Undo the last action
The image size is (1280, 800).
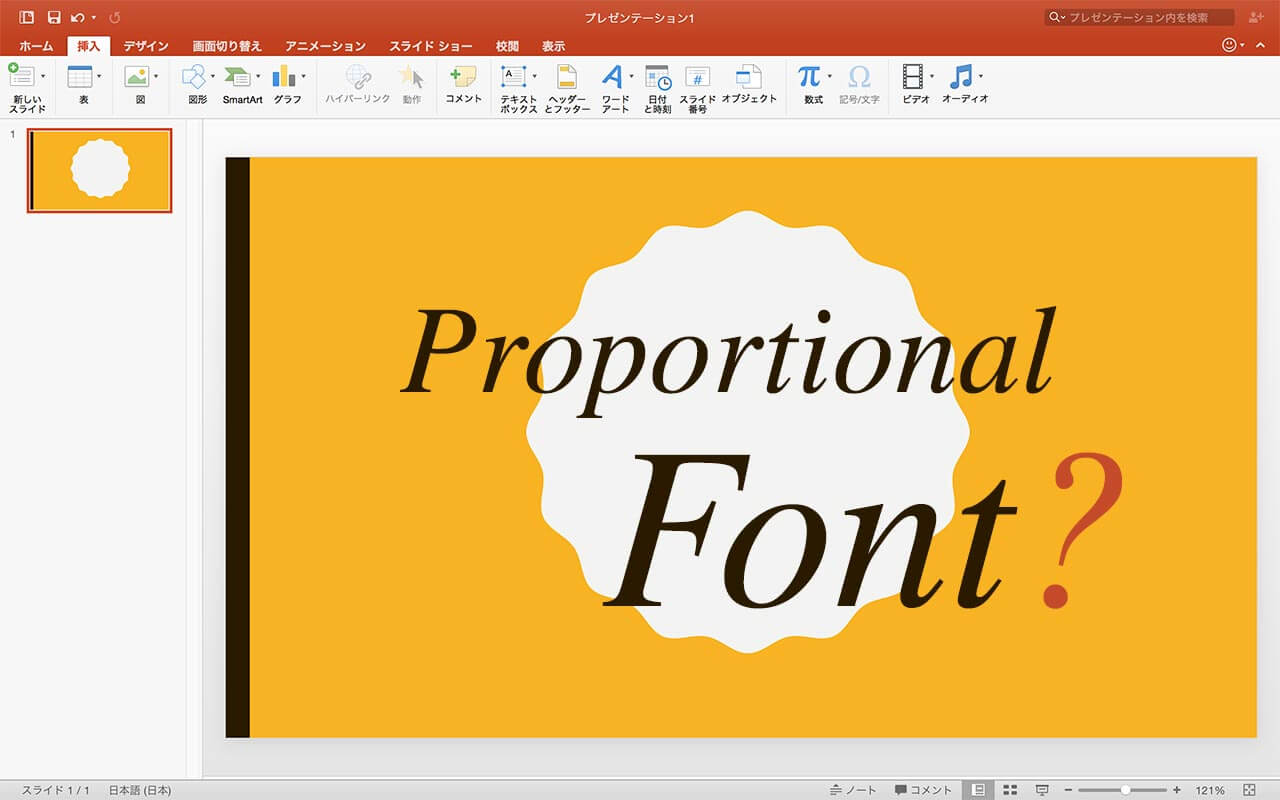click(78, 17)
